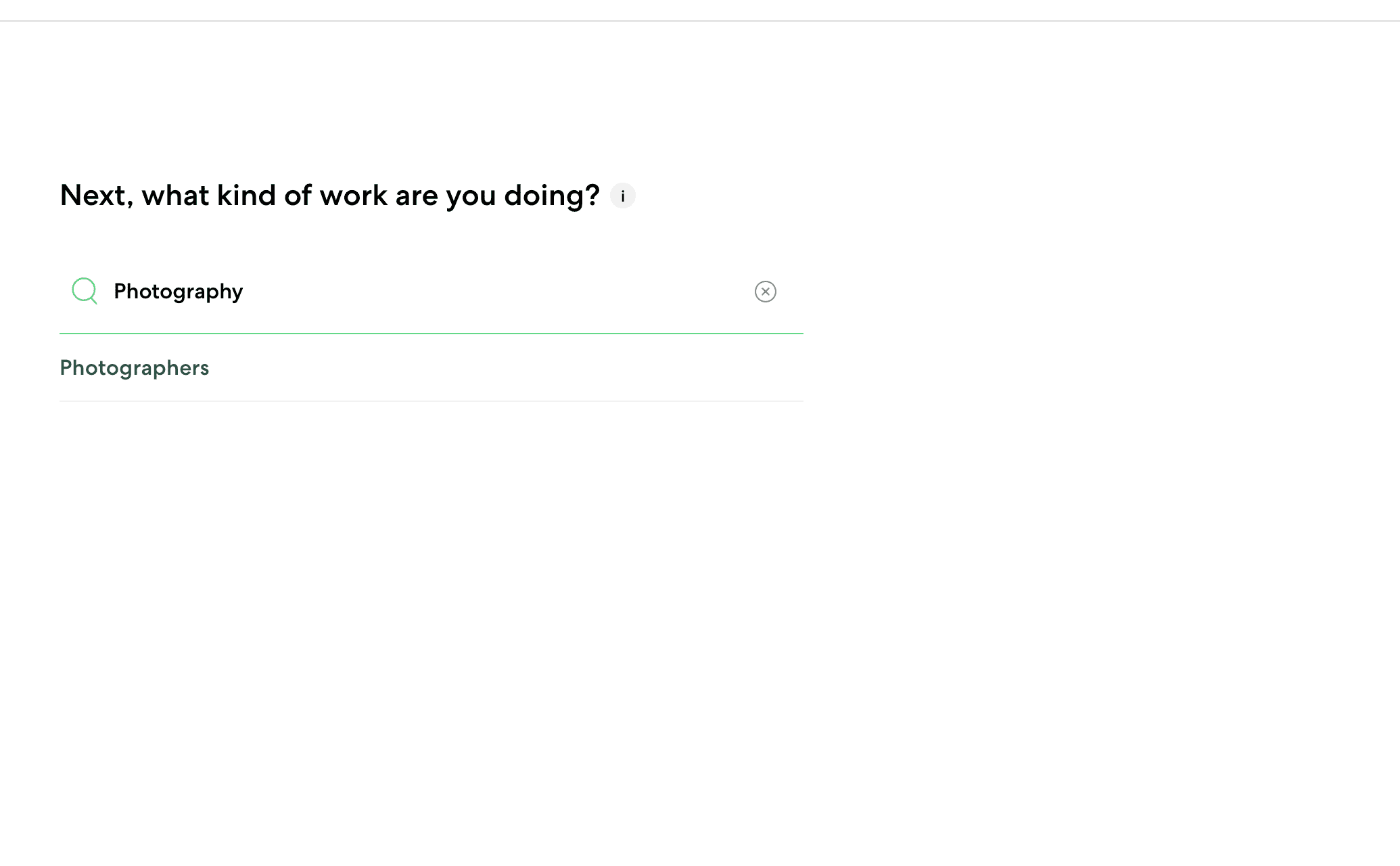Open the Photographers autocomplete entry
Image resolution: width=1400 pixels, height=866 pixels.
431,368
